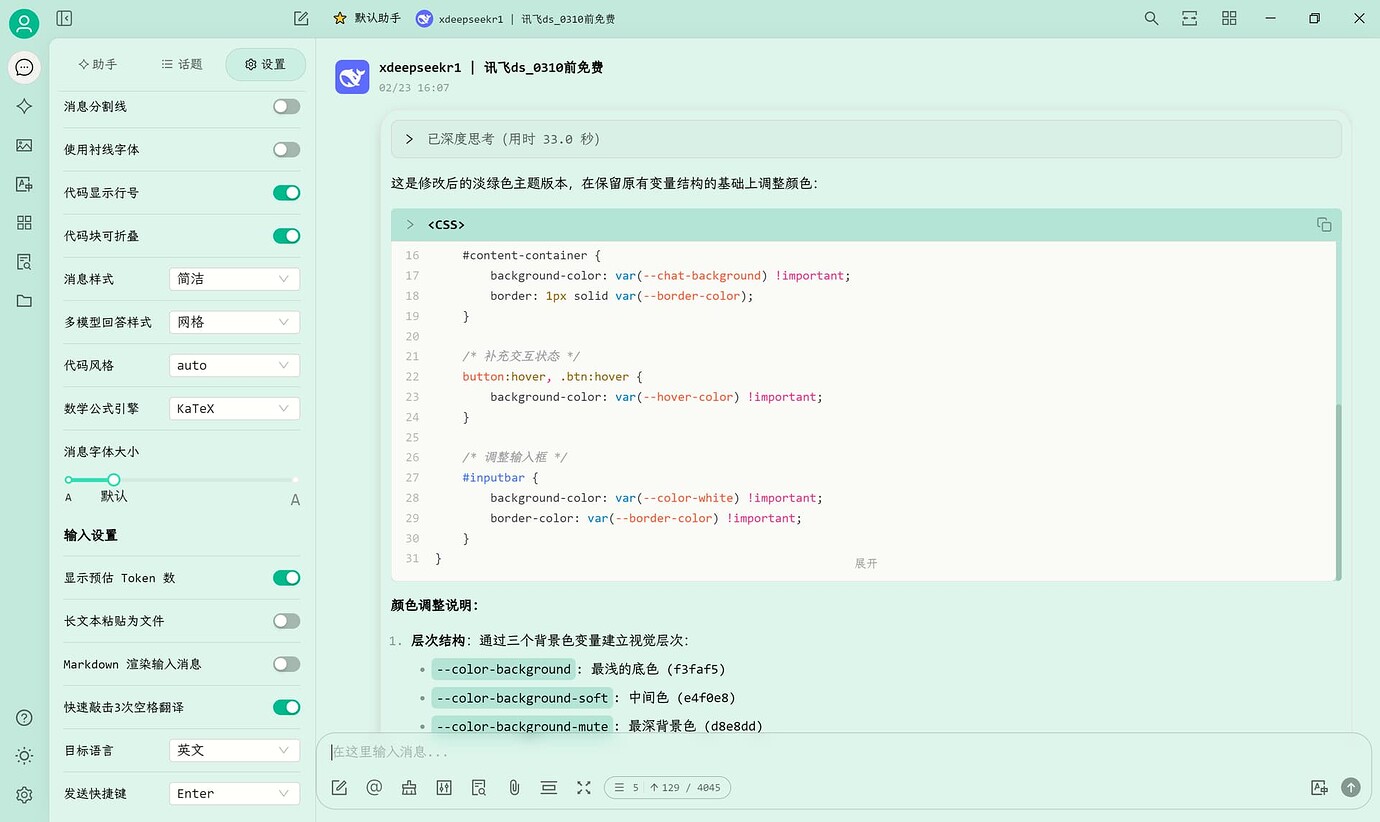Open the translate page from sidebar
Screen dimensions: 1380x822
click(25, 184)
